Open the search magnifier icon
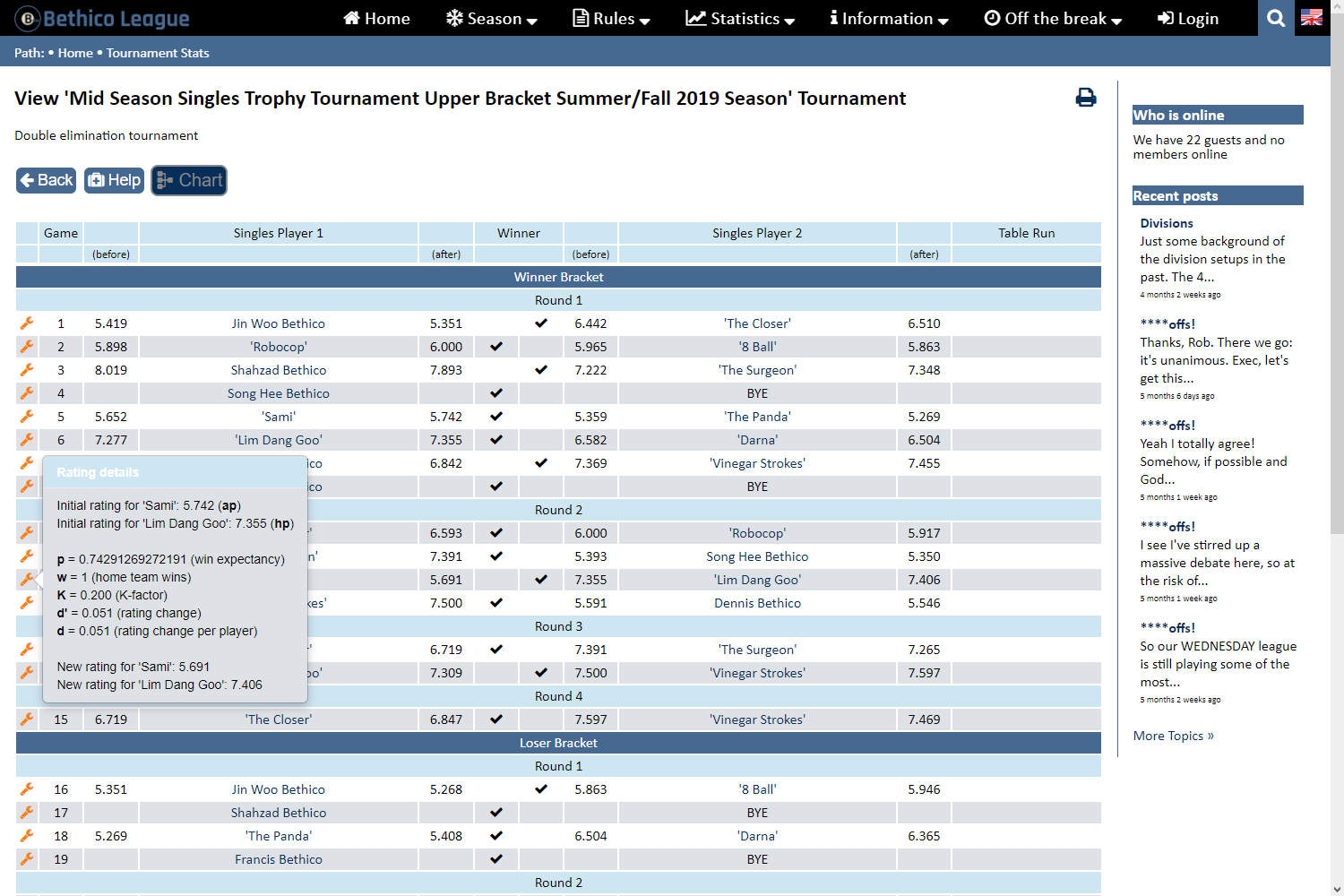The height and width of the screenshot is (896, 1344). point(1276,18)
